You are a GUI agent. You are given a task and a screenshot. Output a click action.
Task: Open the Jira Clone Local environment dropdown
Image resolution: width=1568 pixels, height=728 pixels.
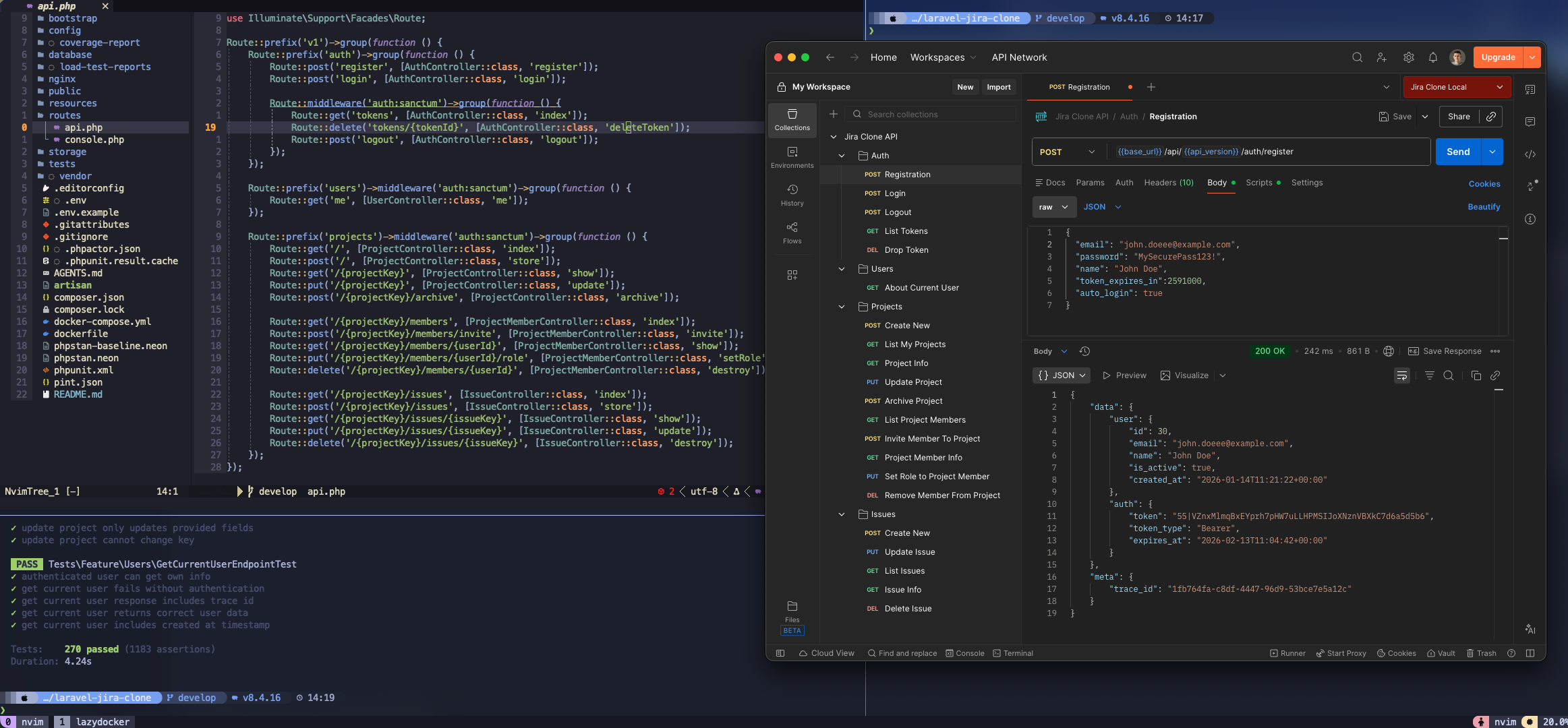coord(1456,87)
